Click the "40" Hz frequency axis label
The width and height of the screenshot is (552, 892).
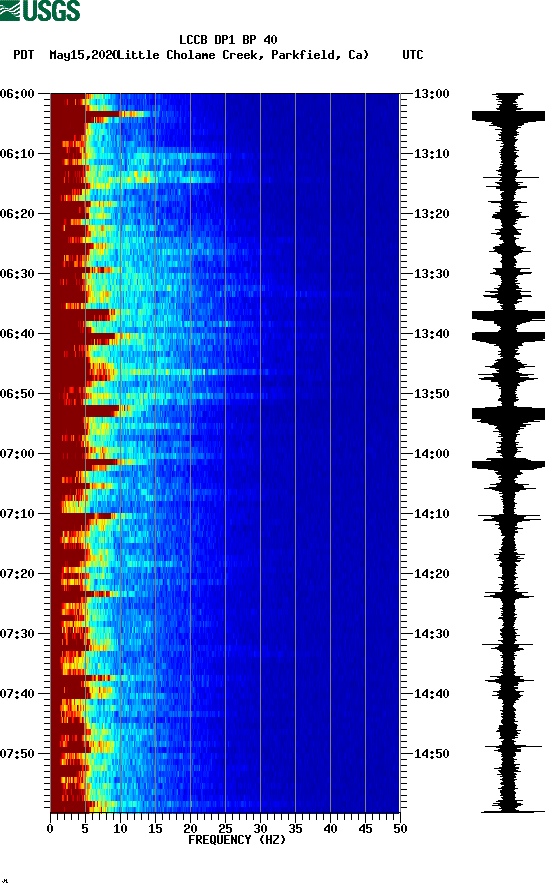coord(331,829)
